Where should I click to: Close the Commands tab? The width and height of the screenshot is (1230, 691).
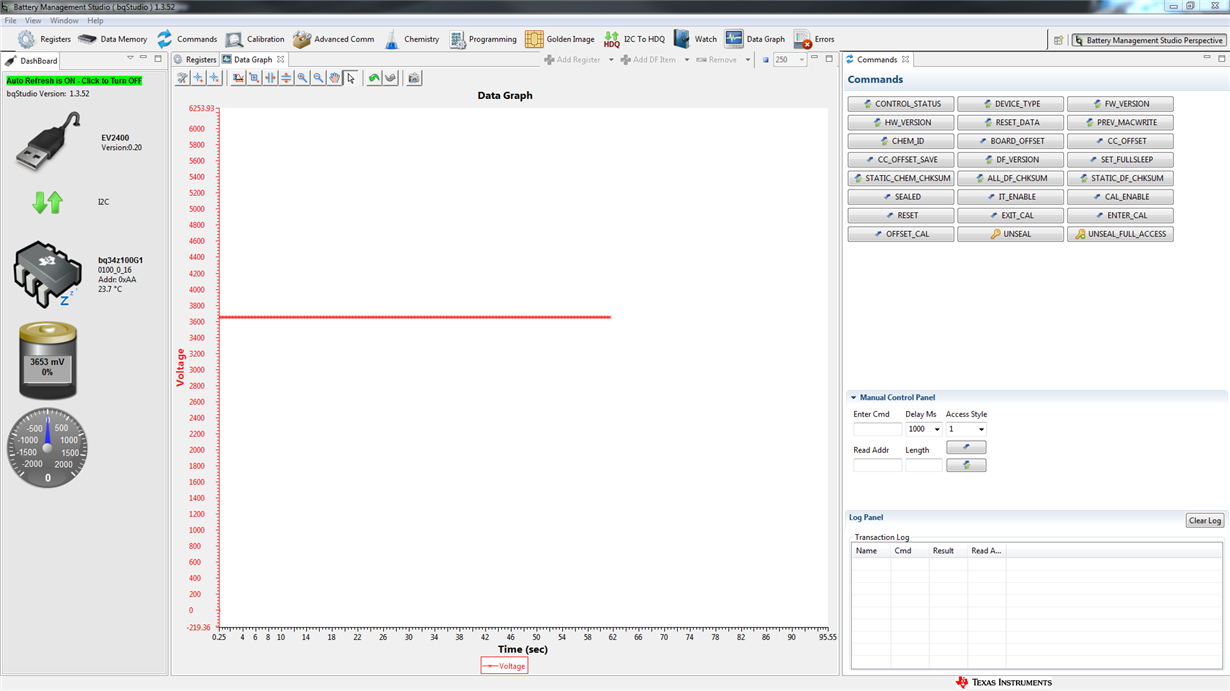tap(905, 59)
